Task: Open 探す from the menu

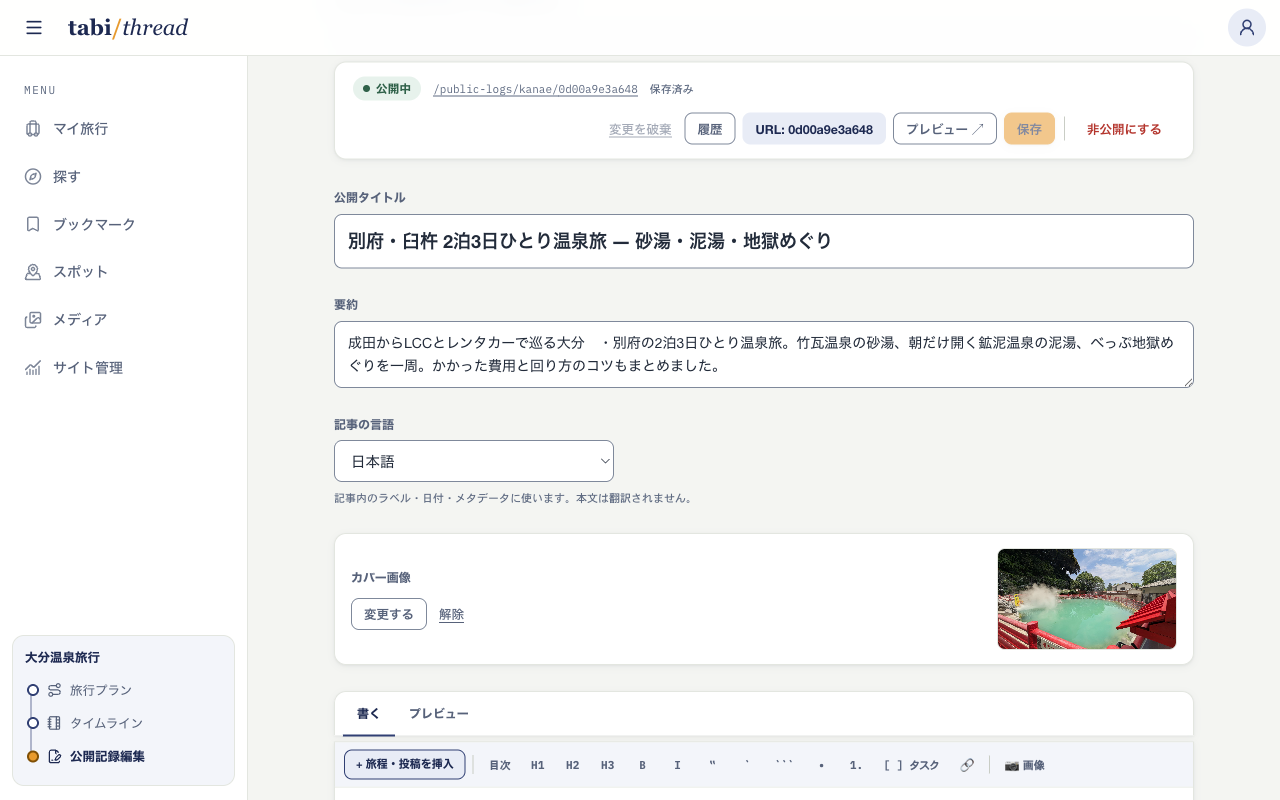Action: 124,176
